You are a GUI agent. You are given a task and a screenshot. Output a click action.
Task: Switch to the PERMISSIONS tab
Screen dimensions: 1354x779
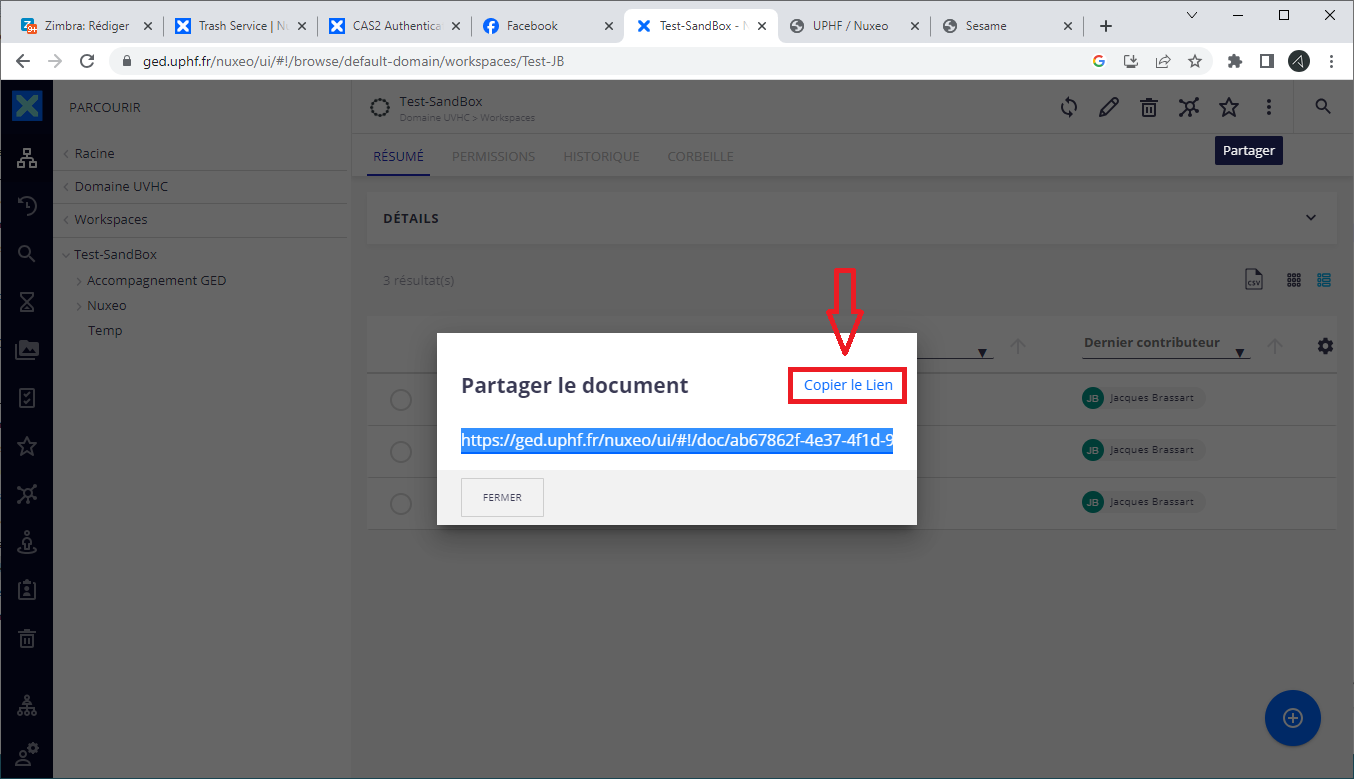pyautogui.click(x=493, y=157)
